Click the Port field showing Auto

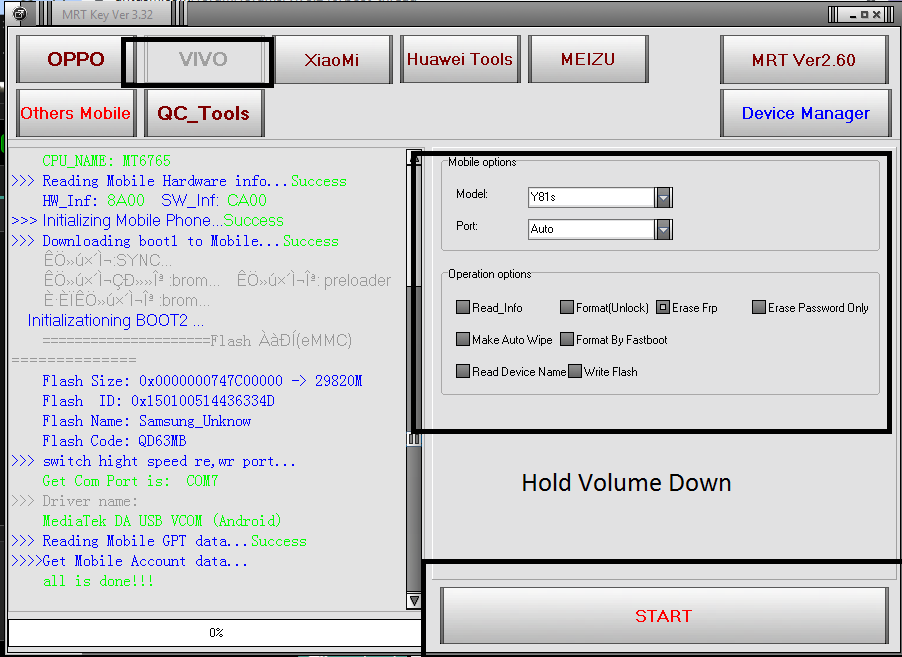591,229
